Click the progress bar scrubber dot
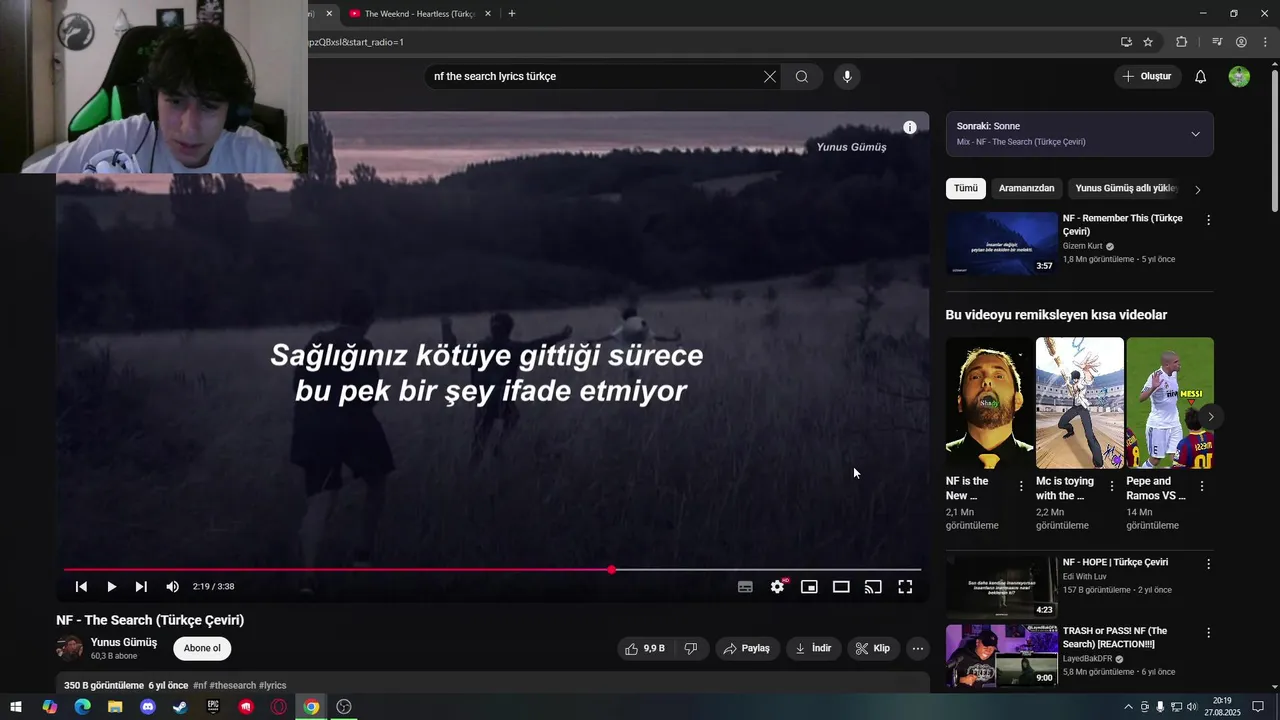1280x720 pixels. tap(611, 570)
